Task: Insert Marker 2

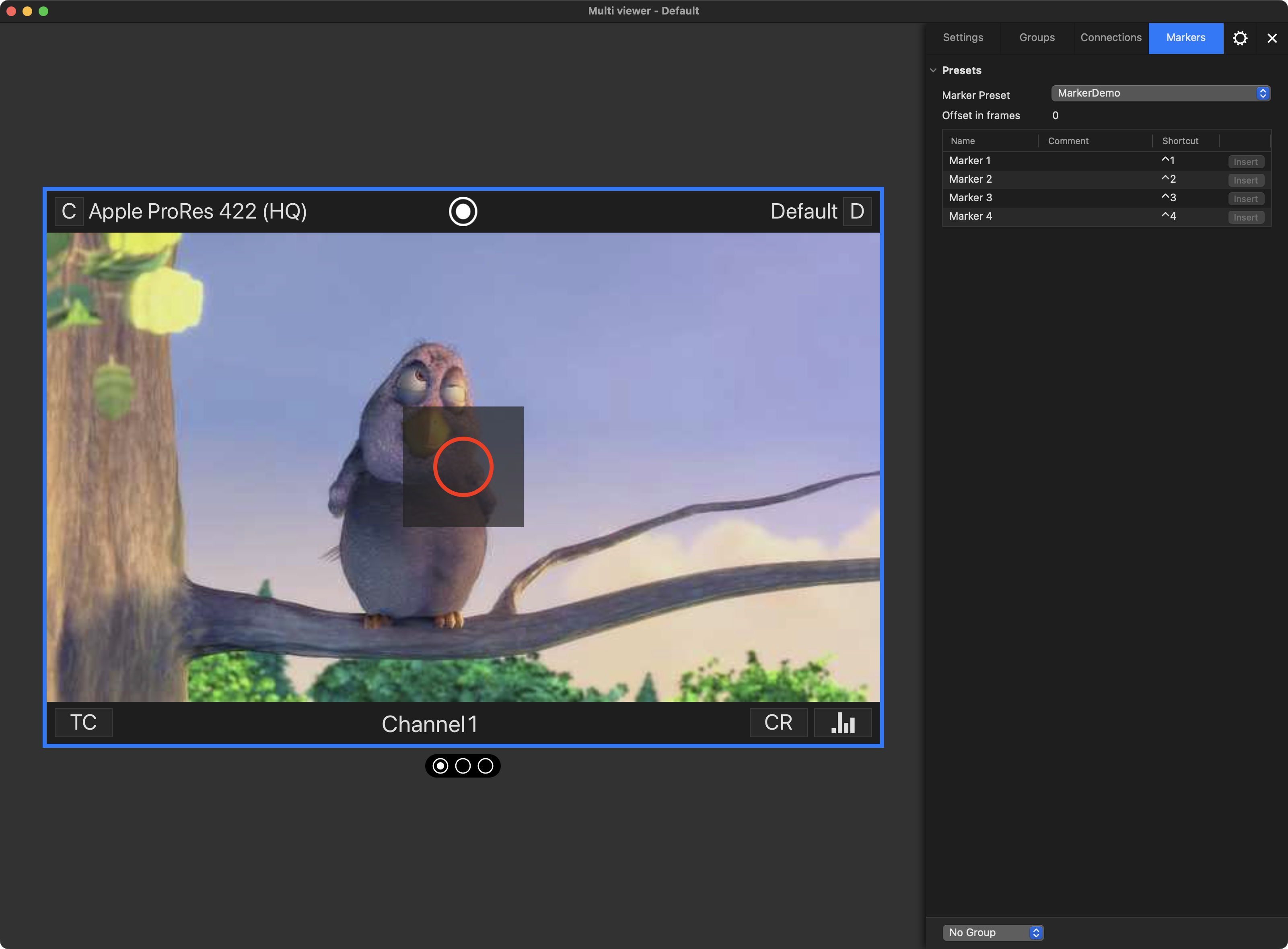Action: click(1245, 180)
